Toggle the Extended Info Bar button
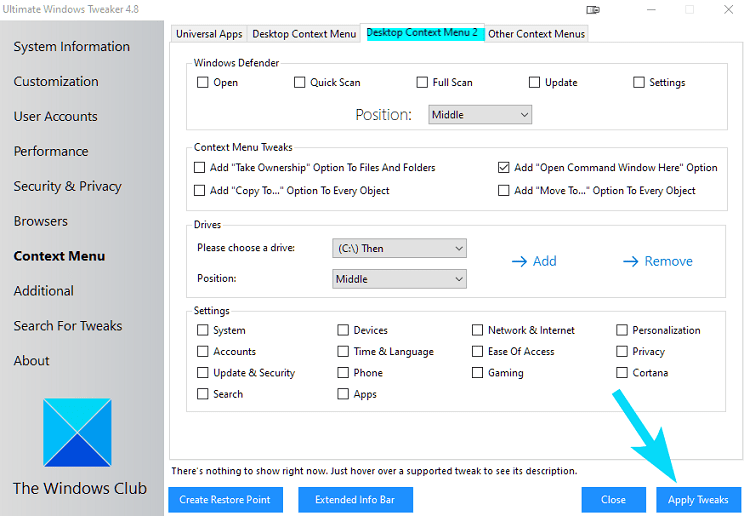Viewport: 744px width, 516px height. coord(355,500)
